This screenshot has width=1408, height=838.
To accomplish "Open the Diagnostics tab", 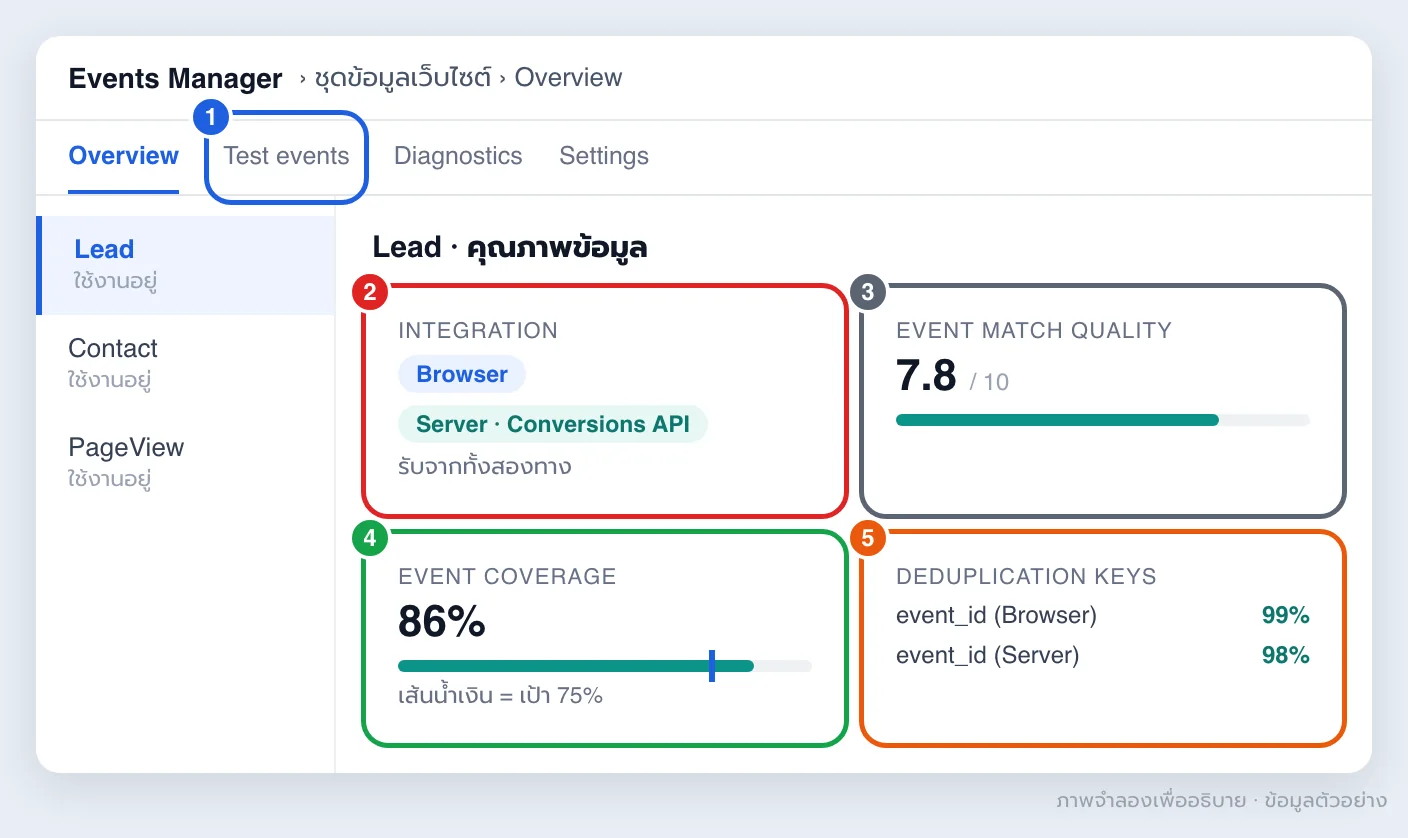I will pos(458,156).
